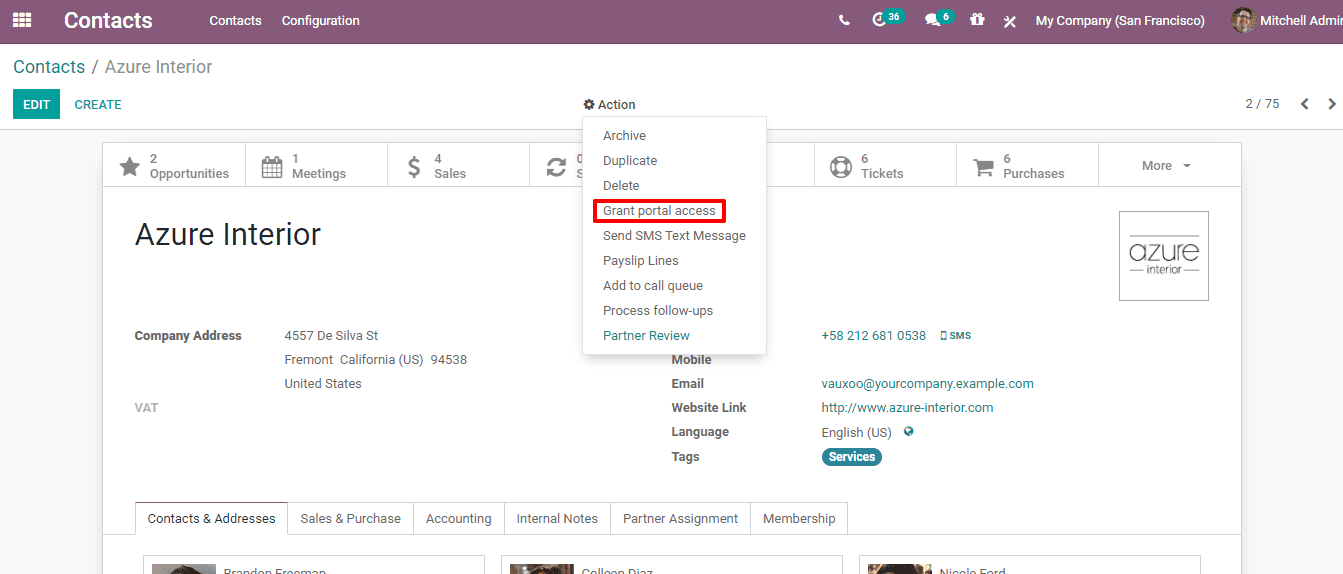
Task: Choose Process follow-ups action
Action: point(674,311)
